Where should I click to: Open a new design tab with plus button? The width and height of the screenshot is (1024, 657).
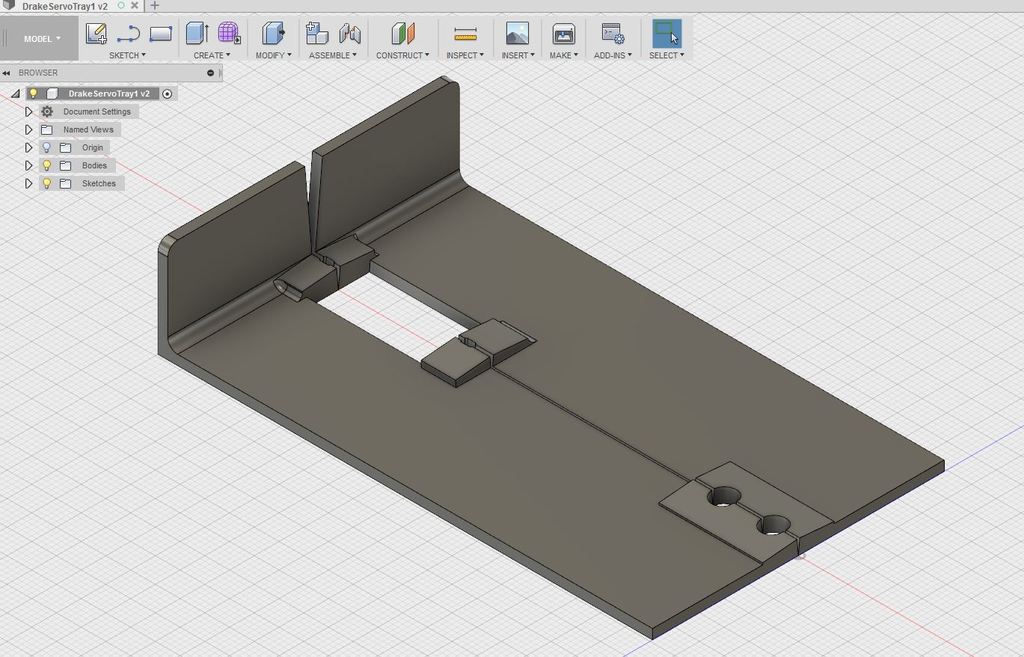154,6
